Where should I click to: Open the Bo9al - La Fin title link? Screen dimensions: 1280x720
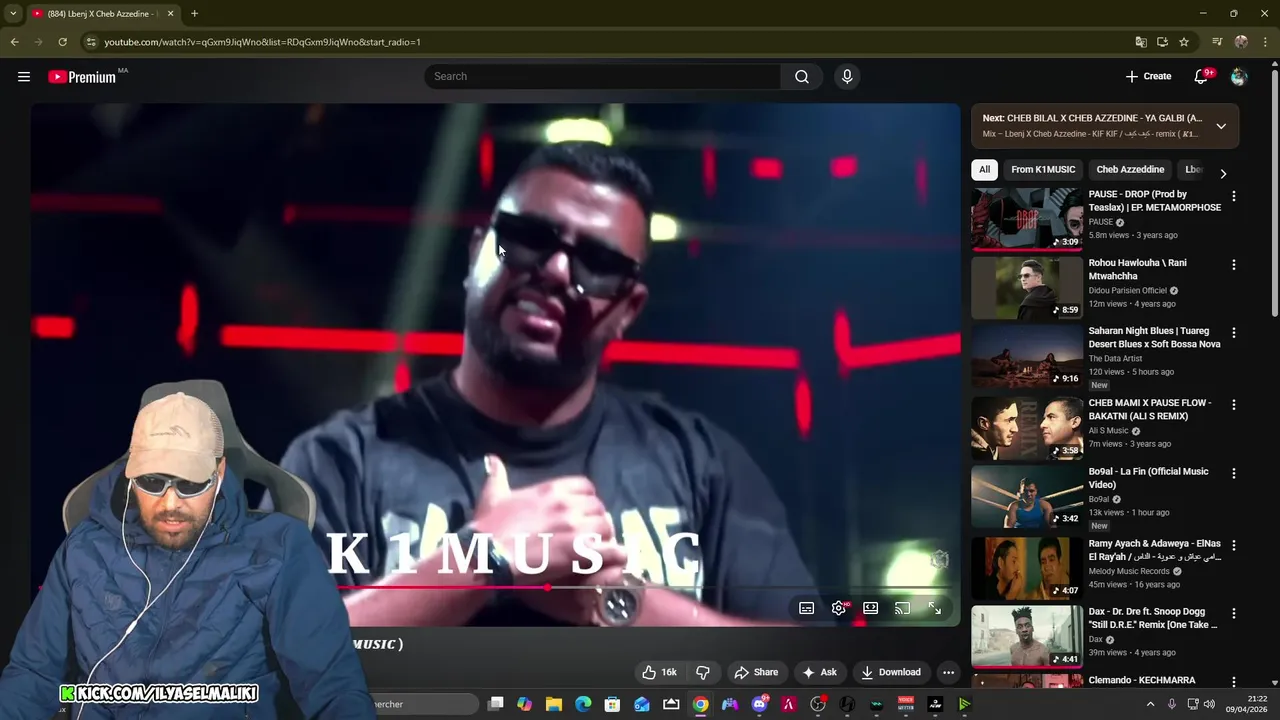coord(1148,478)
